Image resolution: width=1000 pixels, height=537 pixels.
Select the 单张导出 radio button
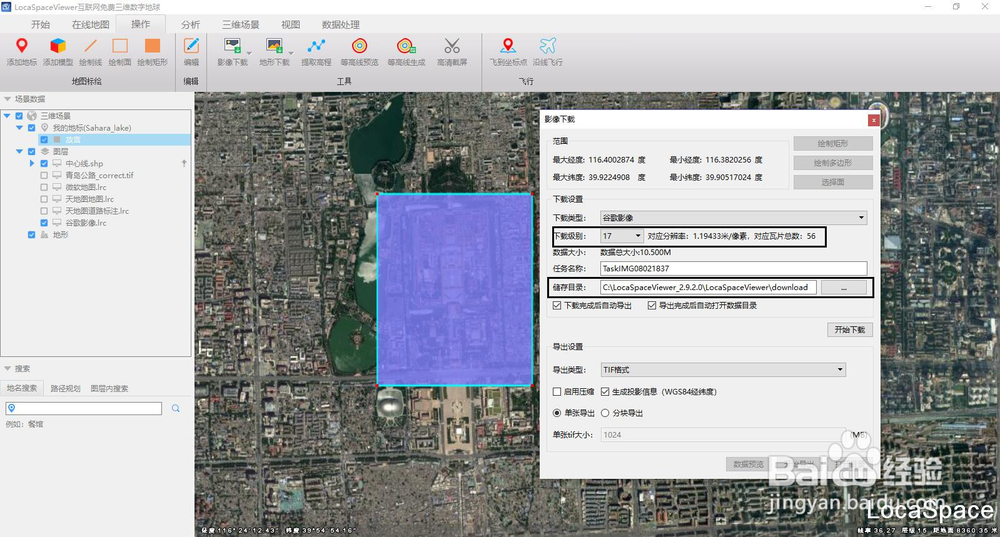coord(557,413)
